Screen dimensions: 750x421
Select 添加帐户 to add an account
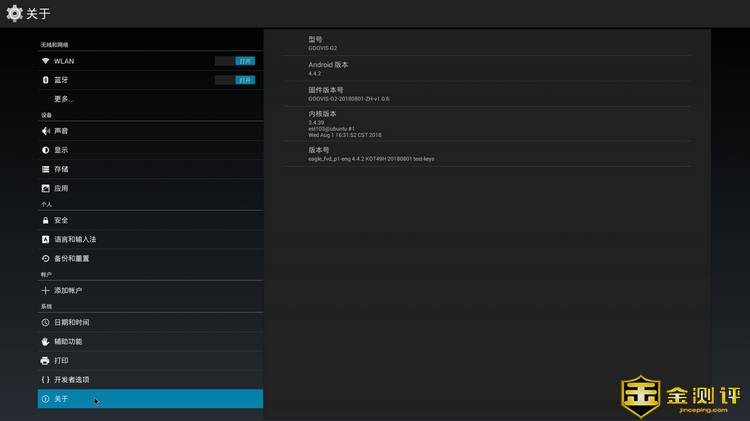click(x=68, y=290)
